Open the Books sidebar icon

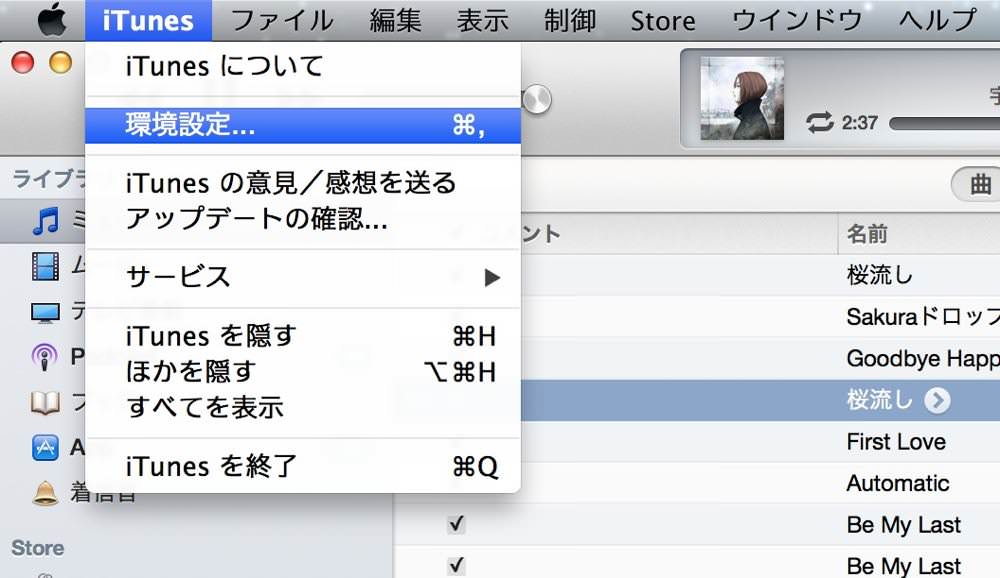click(45, 403)
